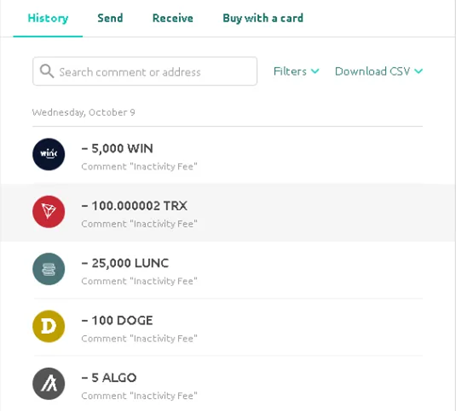Click the chevron next to Download CSV
456x411 pixels.
(419, 71)
